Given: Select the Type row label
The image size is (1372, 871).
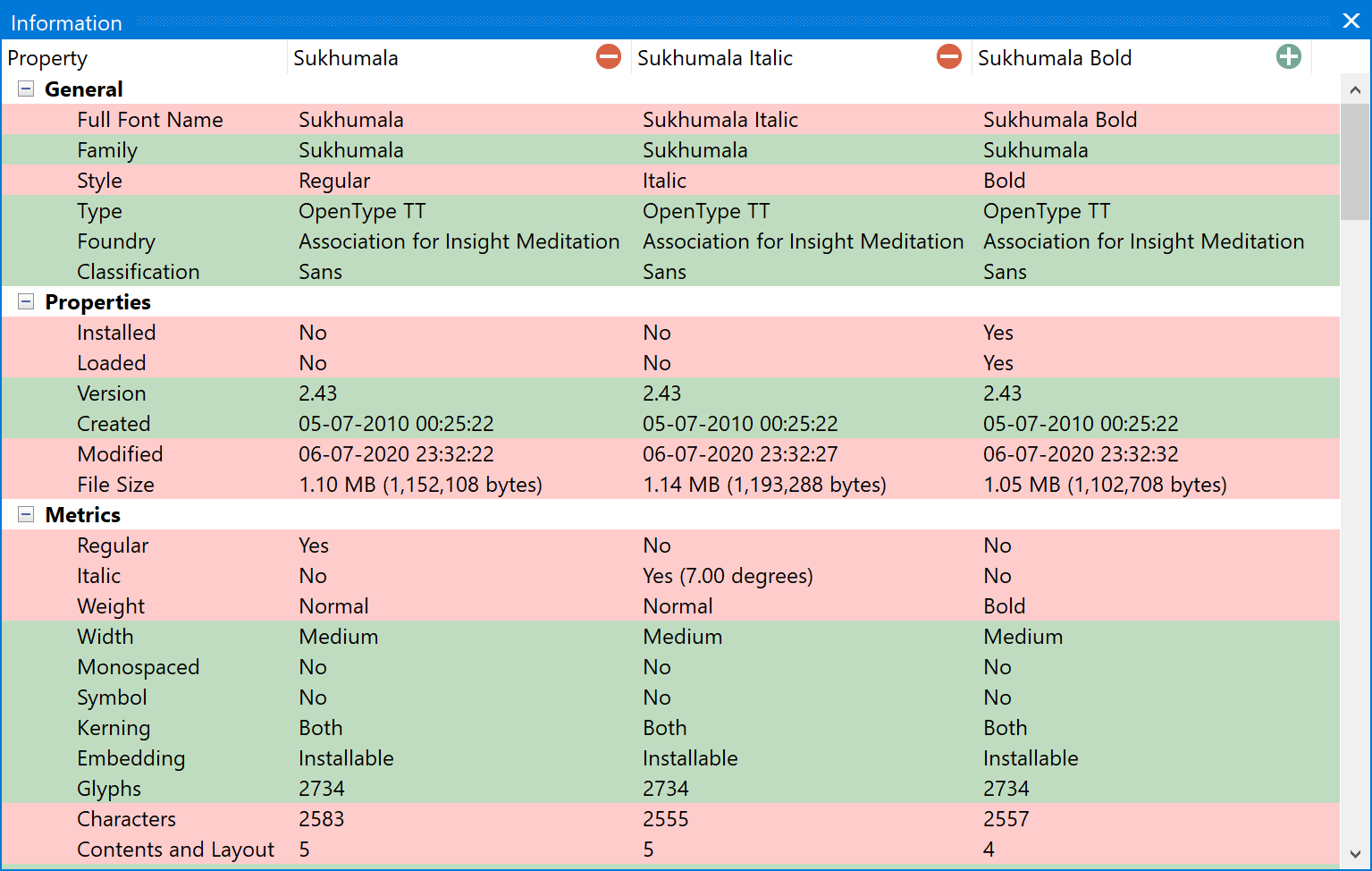Looking at the screenshot, I should click(x=99, y=211).
